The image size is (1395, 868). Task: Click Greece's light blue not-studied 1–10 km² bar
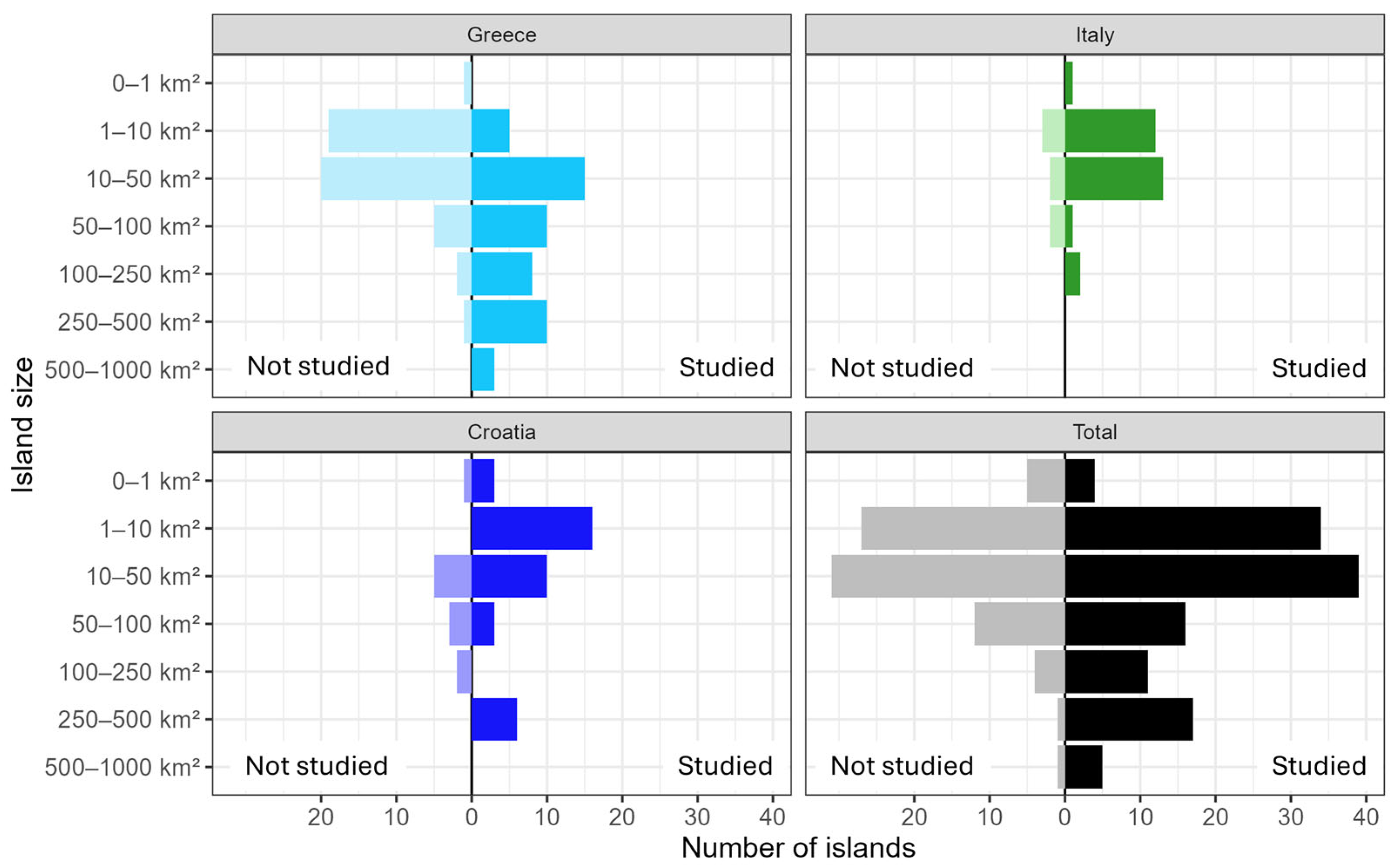tap(400, 131)
